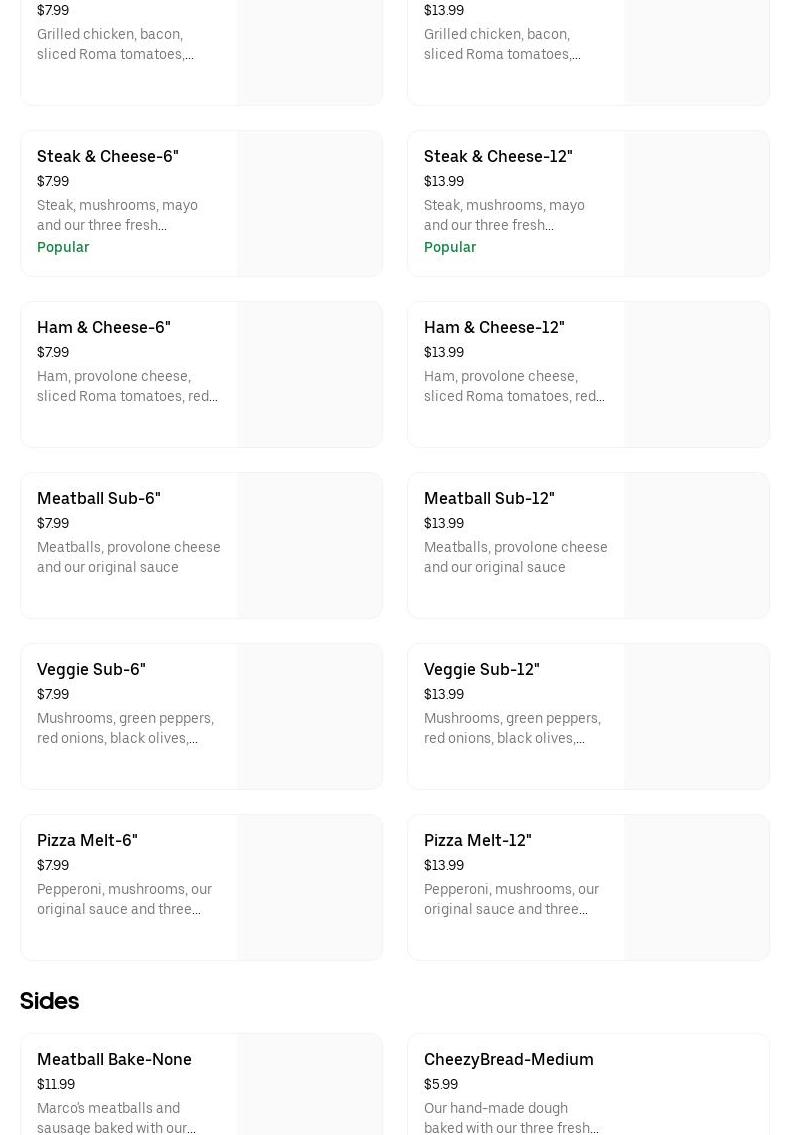Viewport: 804px width, 1135px height.
Task: Open CheezyBread-Medium side item
Action: pyautogui.click(x=508, y=1060)
